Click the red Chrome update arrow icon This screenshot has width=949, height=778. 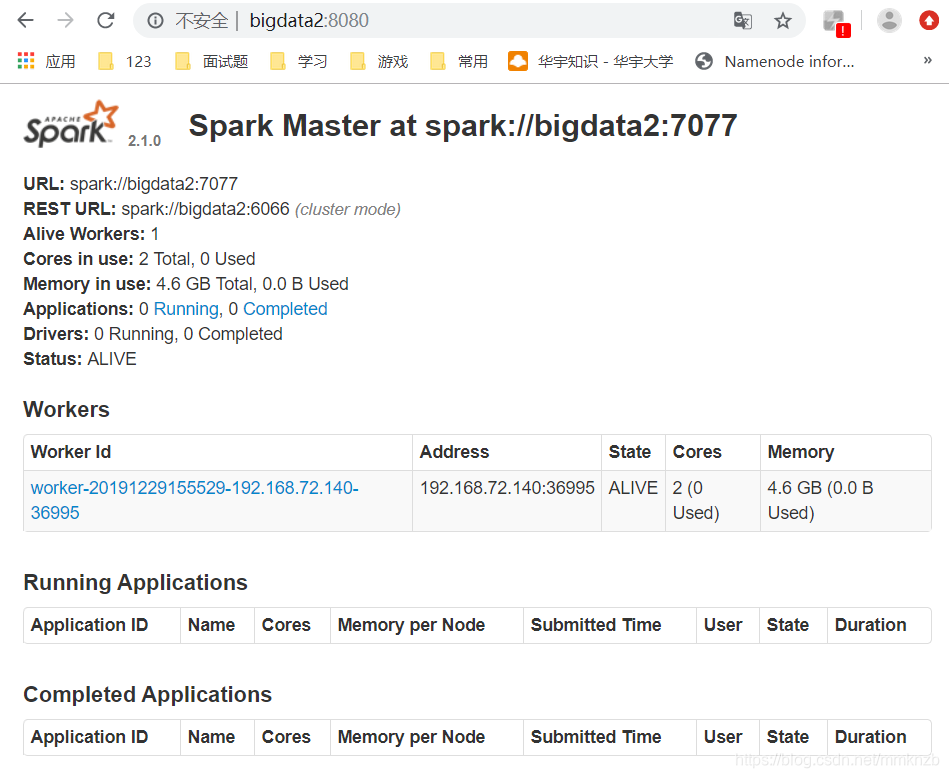tap(929, 21)
